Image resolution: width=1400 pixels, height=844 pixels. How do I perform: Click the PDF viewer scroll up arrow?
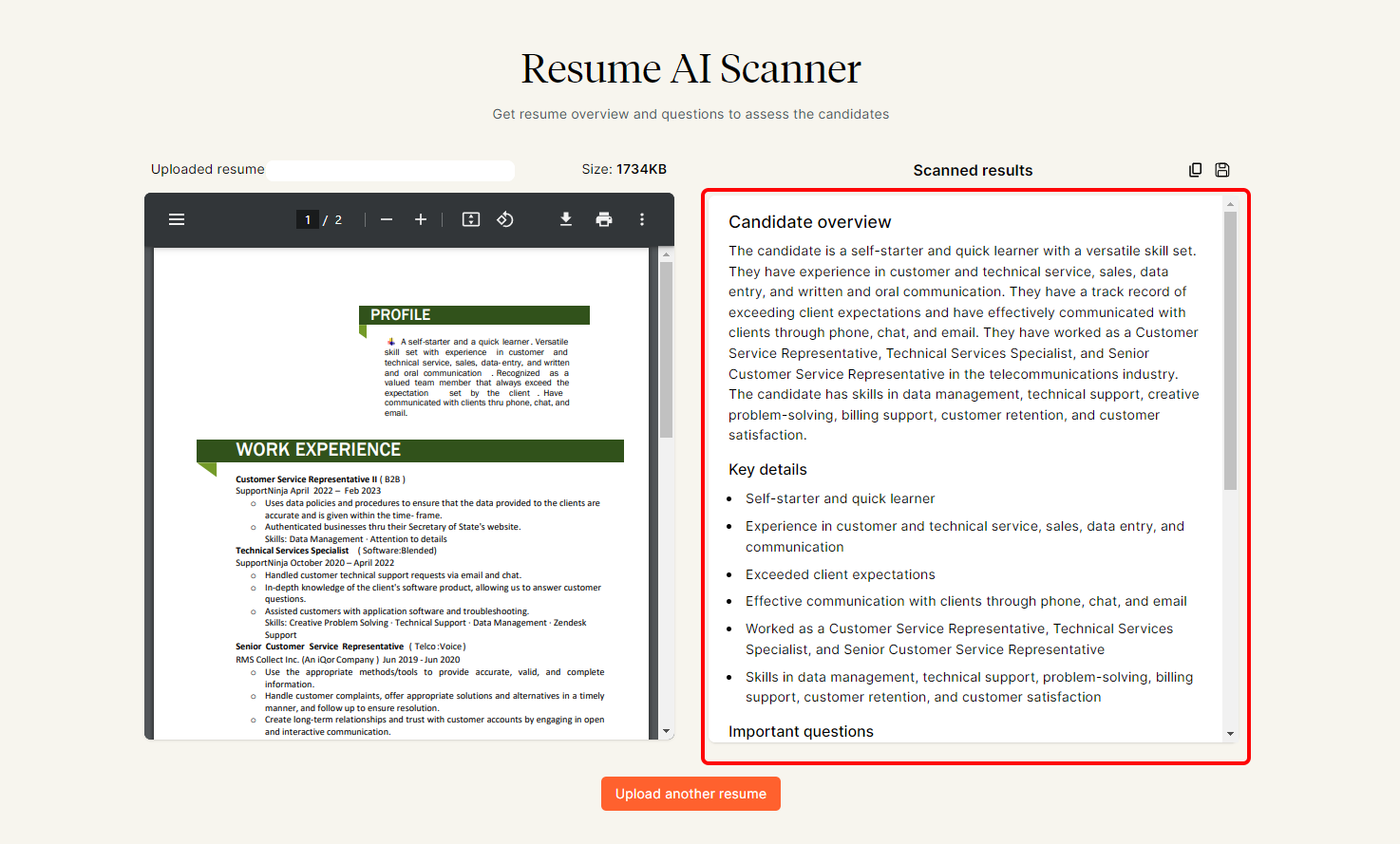tap(666, 254)
